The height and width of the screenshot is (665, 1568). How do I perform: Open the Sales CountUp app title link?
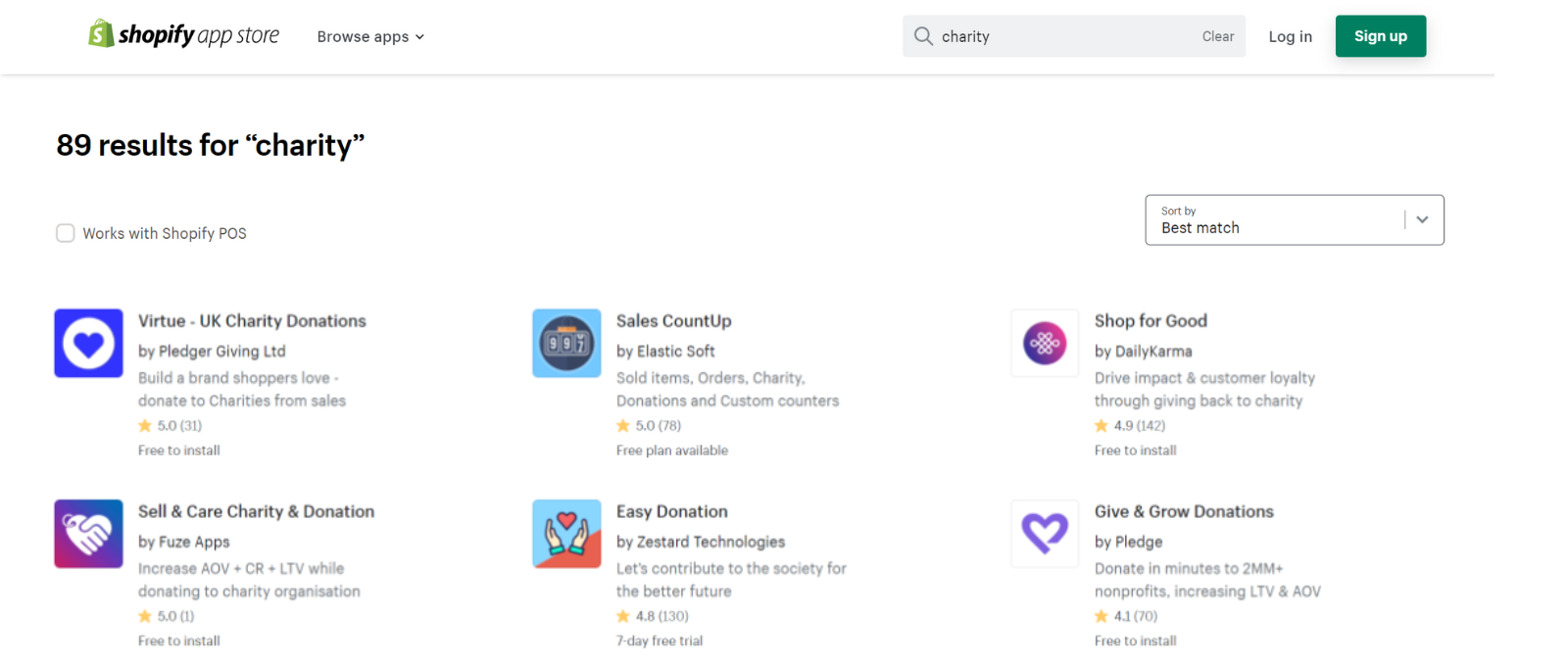pyautogui.click(x=674, y=321)
